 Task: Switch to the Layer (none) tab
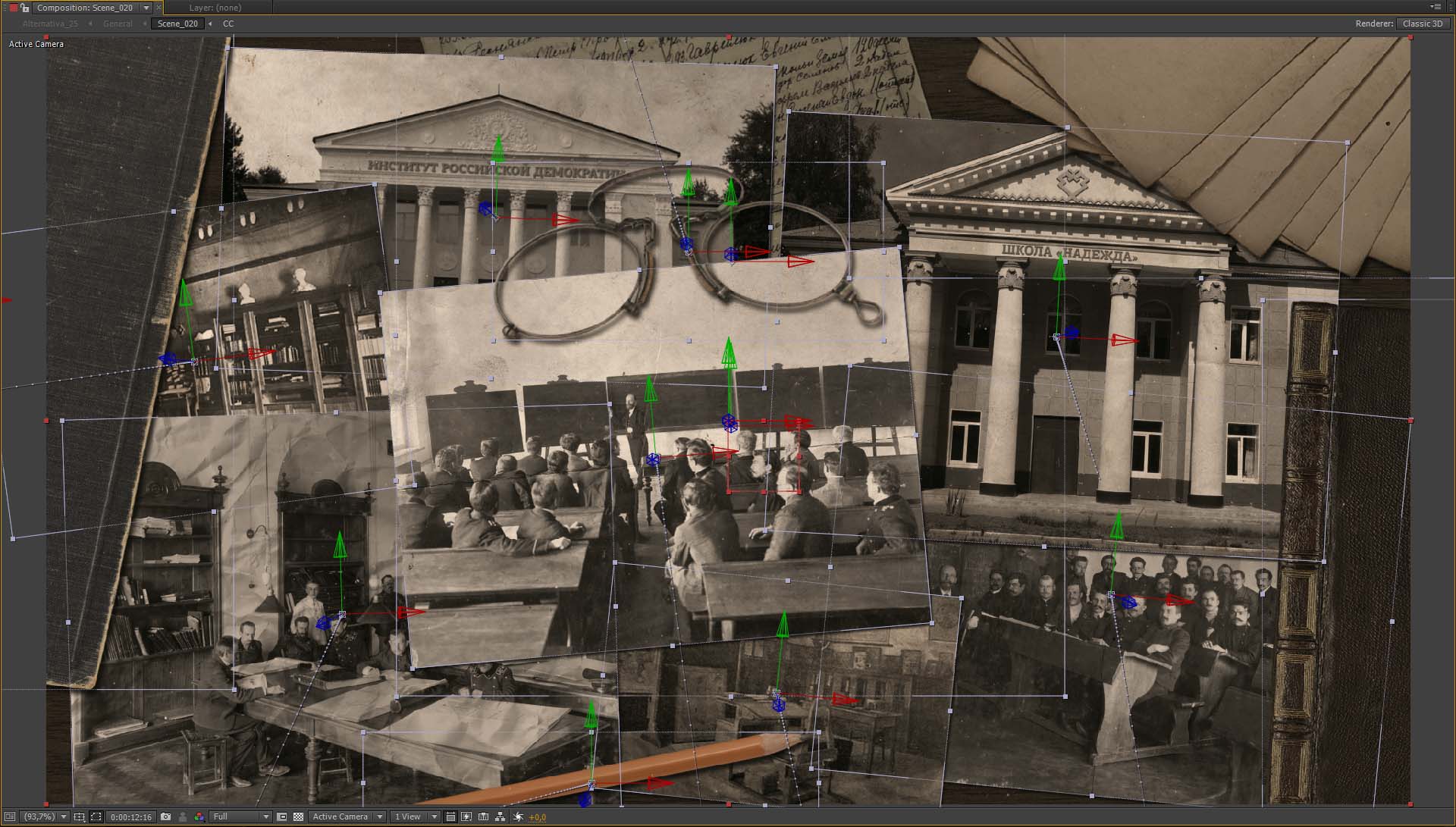(215, 8)
